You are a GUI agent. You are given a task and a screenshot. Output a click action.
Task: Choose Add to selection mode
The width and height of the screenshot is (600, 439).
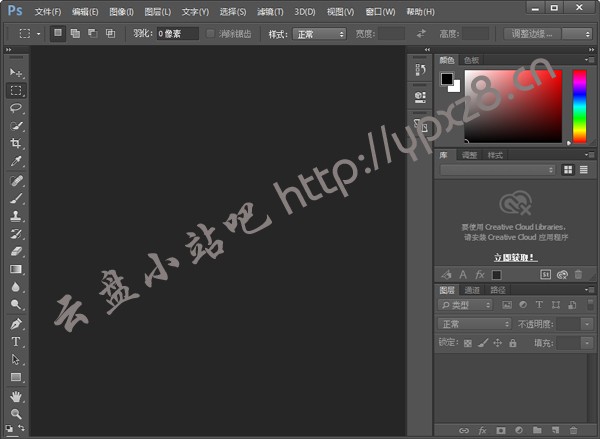click(75, 34)
